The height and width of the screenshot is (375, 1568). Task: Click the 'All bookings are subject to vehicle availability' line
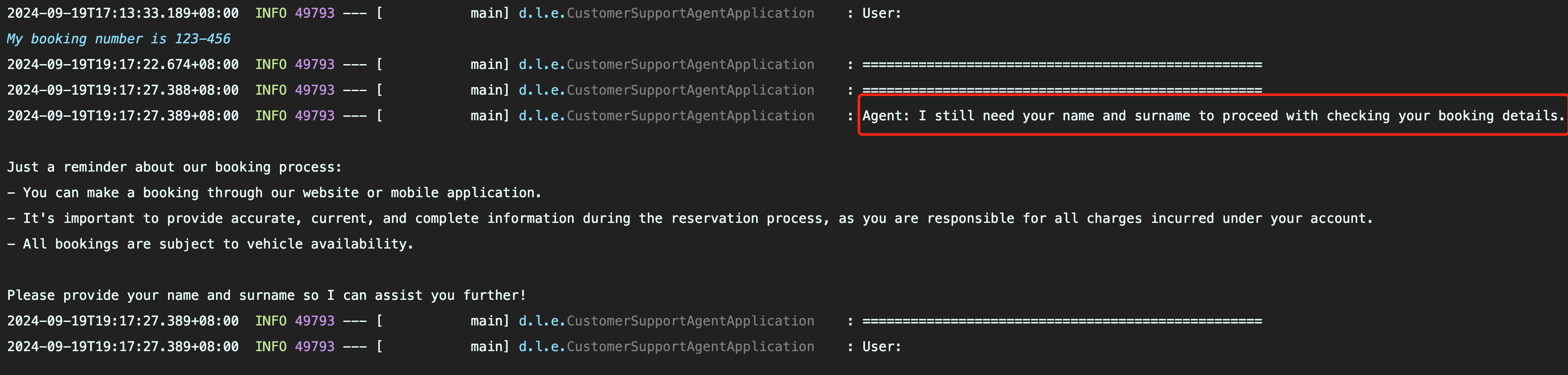coord(210,244)
